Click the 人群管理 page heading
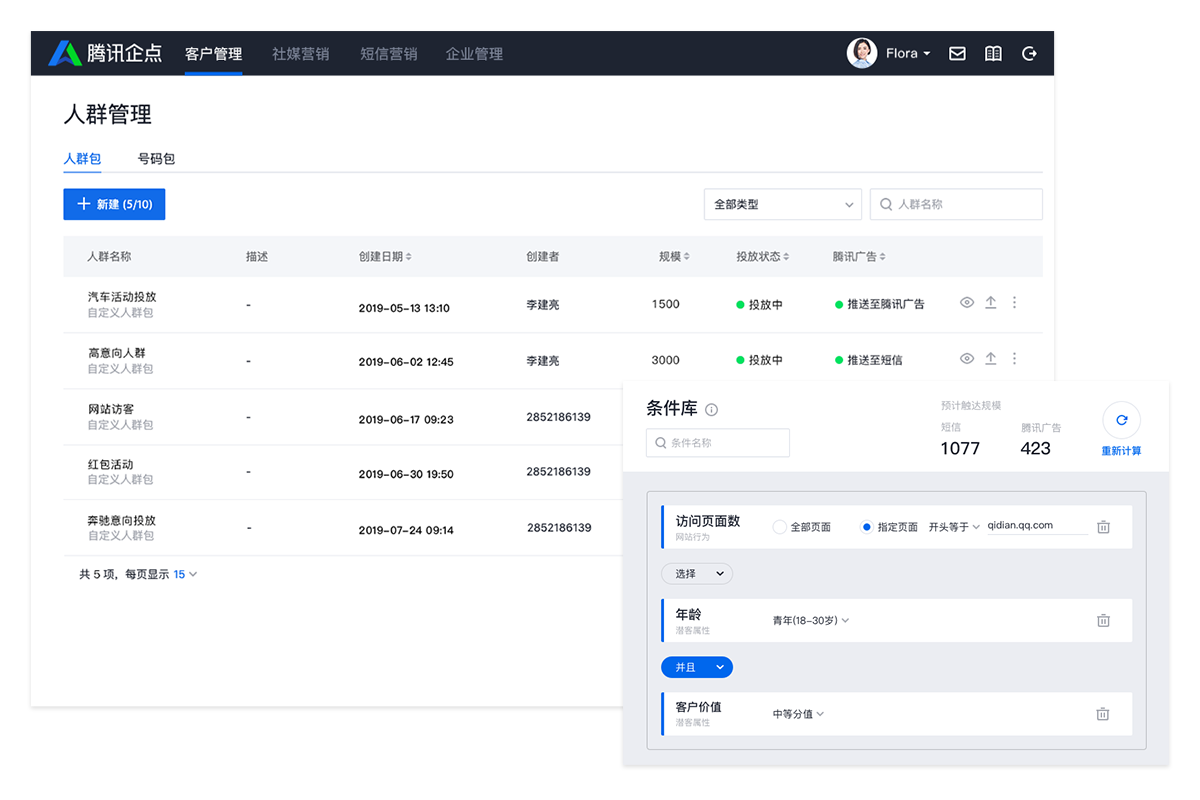The width and height of the screenshot is (1200, 800). coord(108,115)
